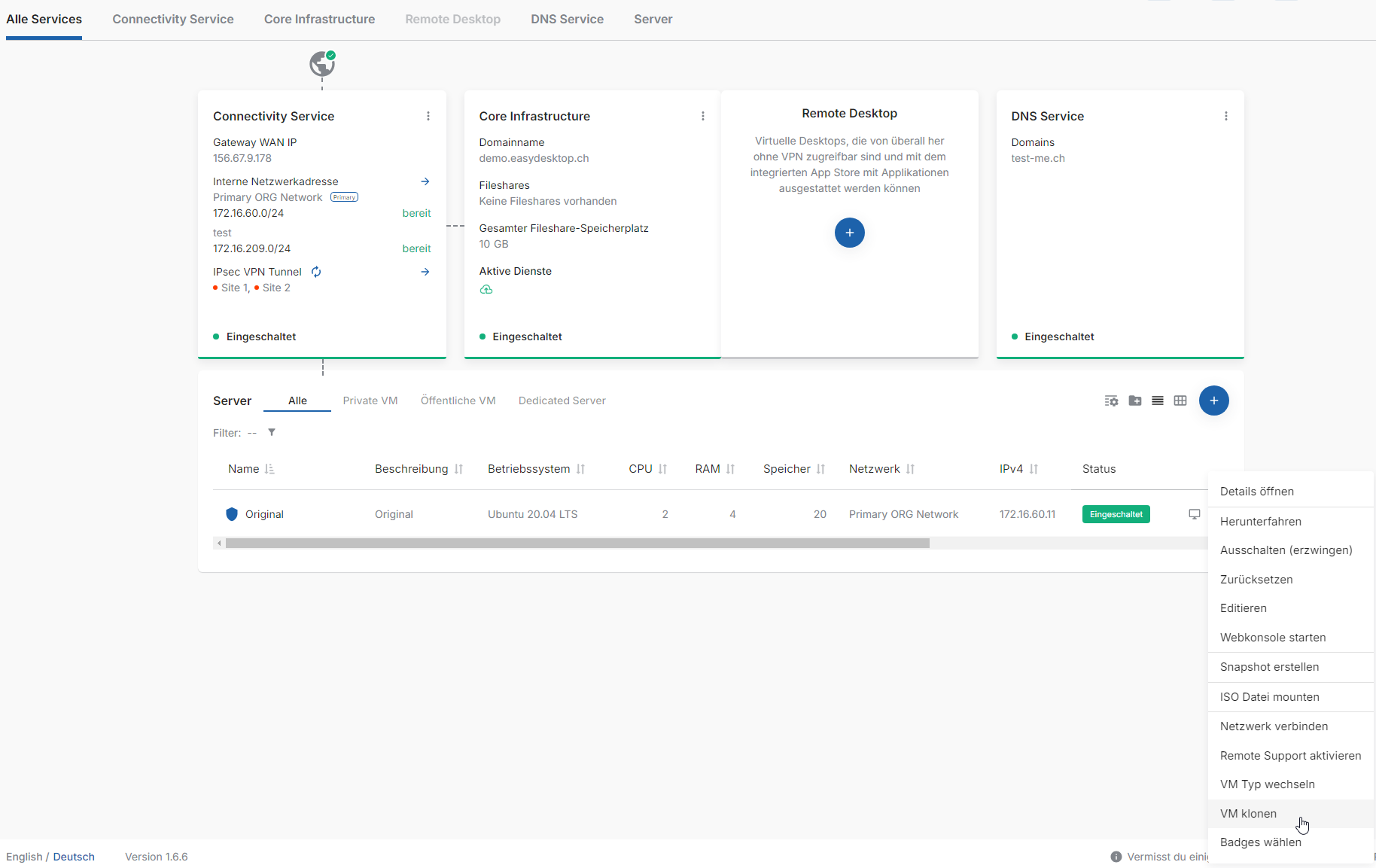The width and height of the screenshot is (1376, 868).
Task: Sort servers by Betriebssystem column
Action: click(x=580, y=469)
